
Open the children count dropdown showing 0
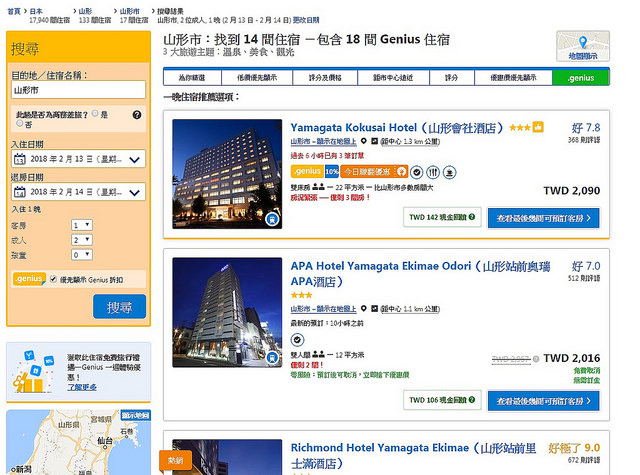click(82, 255)
